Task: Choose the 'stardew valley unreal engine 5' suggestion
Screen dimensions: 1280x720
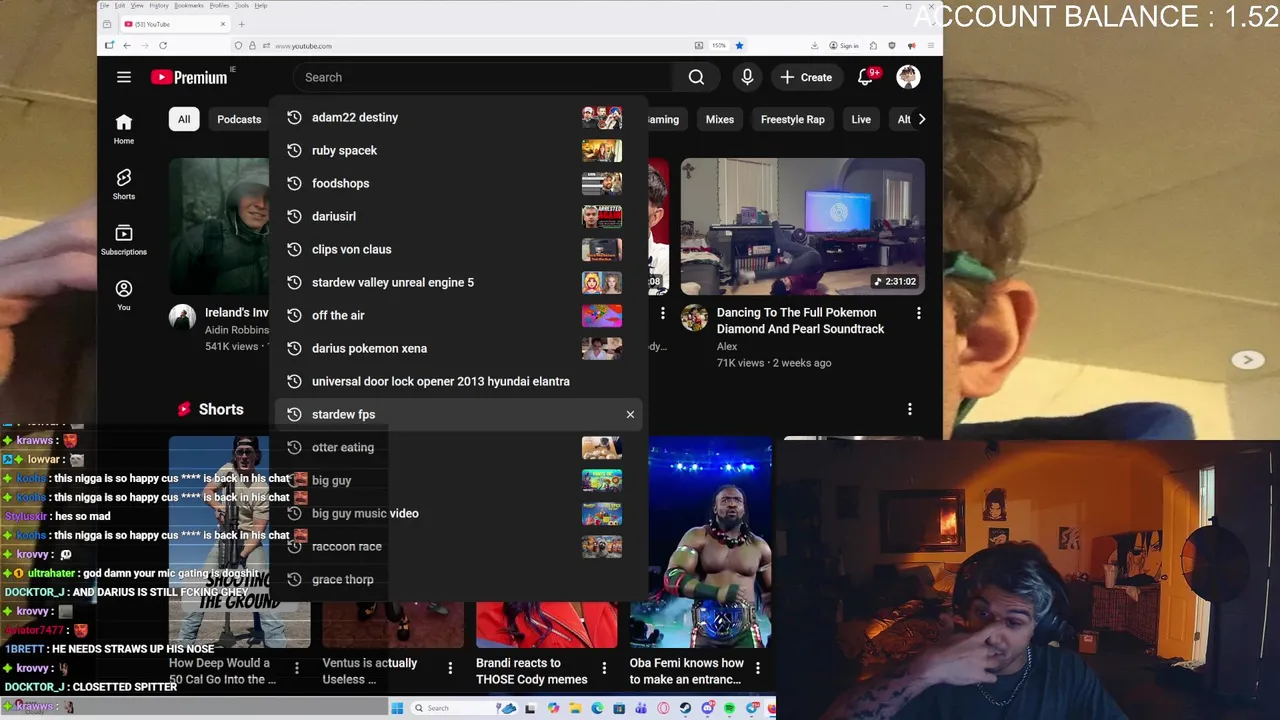Action: click(x=460, y=282)
